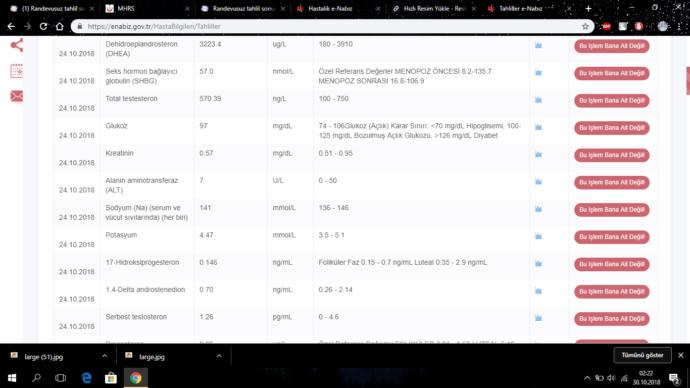This screenshot has width=690, height=388.
Task: Open Task View on taskbar
Action: tap(61, 378)
